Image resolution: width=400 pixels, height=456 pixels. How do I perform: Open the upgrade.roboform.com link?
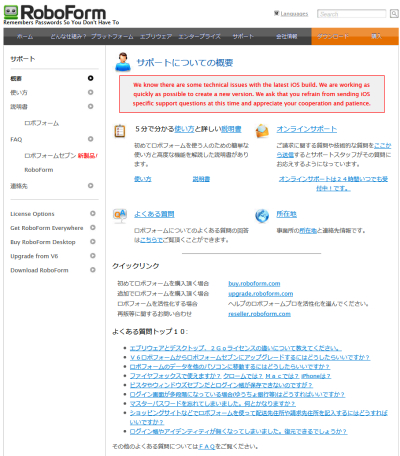[260, 294]
